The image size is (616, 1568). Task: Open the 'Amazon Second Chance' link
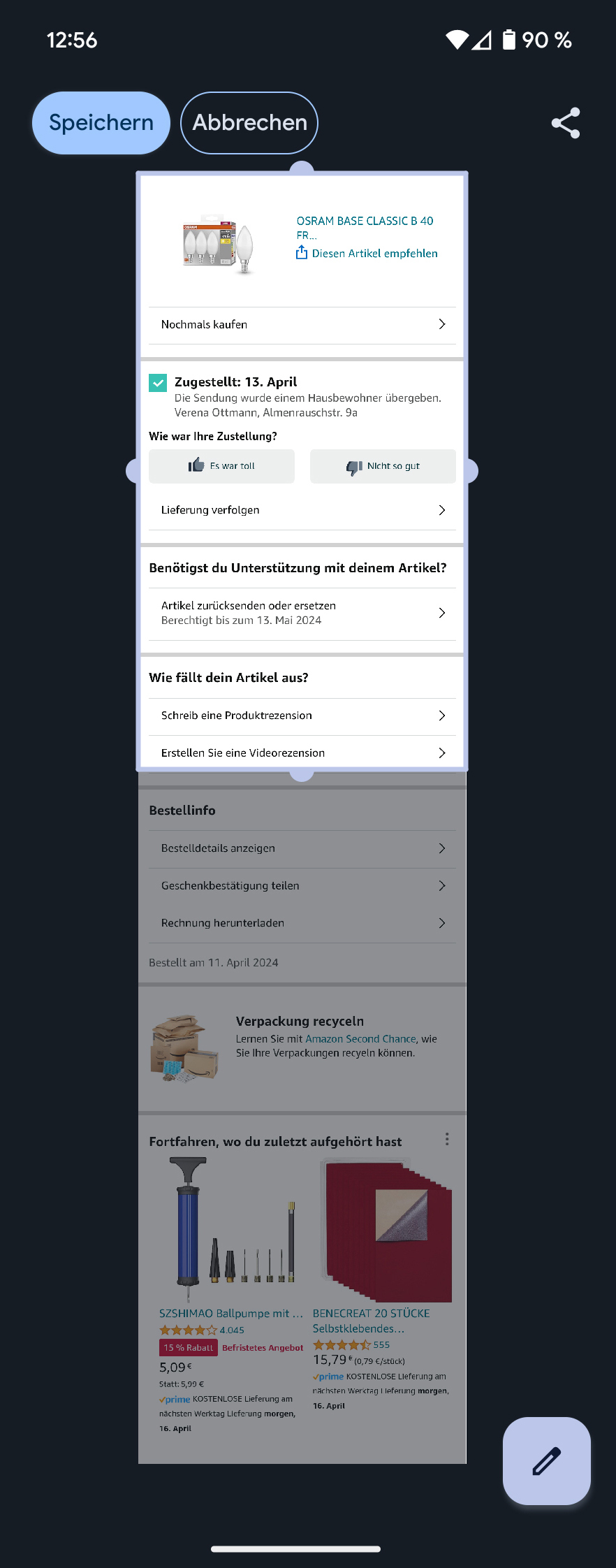[x=360, y=1039]
